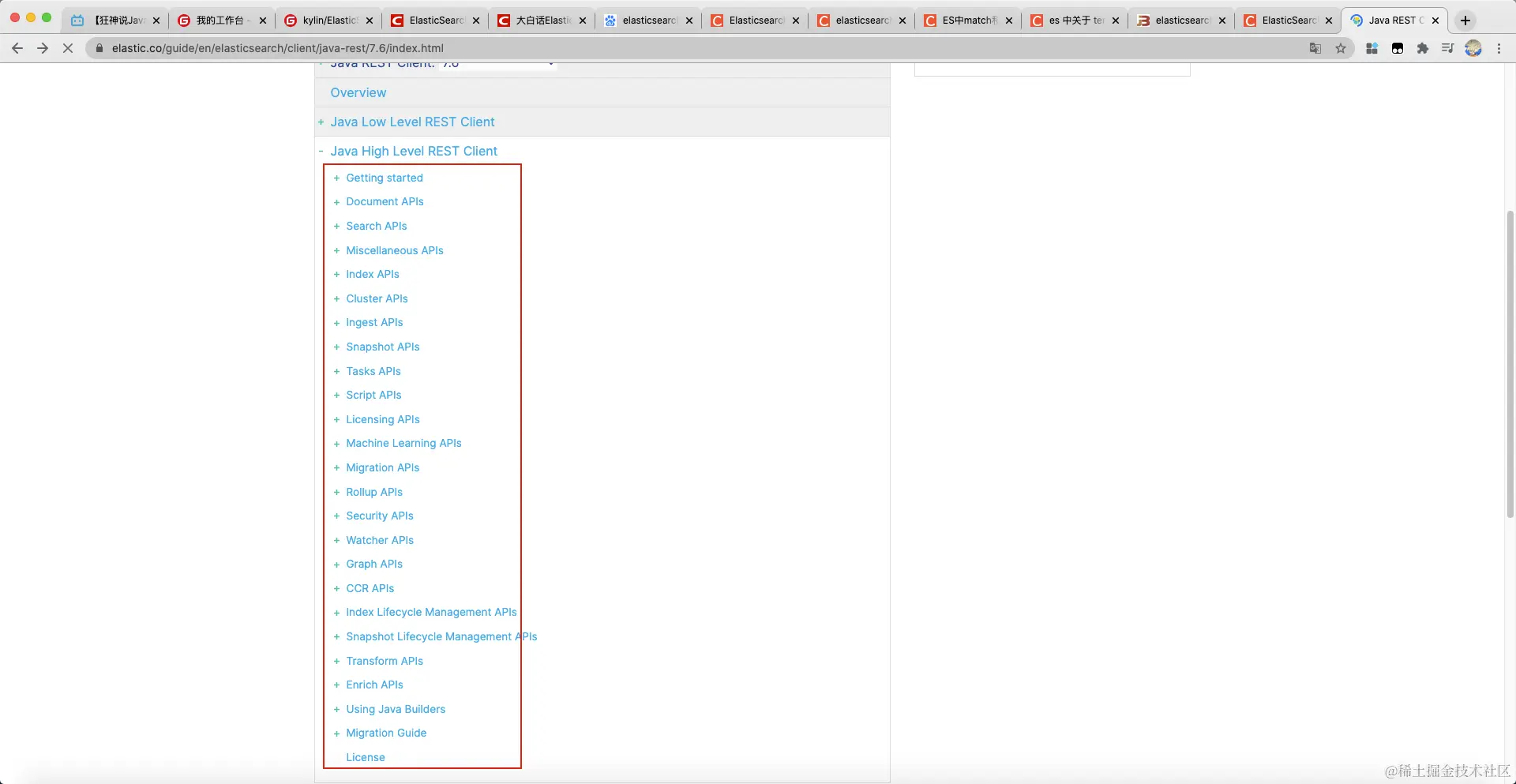Open the Transform APIs link
The height and width of the screenshot is (784, 1516).
pos(385,661)
